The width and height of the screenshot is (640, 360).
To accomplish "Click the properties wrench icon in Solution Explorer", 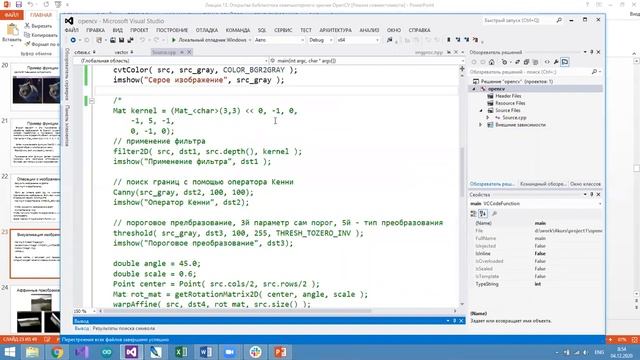I will point(556,62).
